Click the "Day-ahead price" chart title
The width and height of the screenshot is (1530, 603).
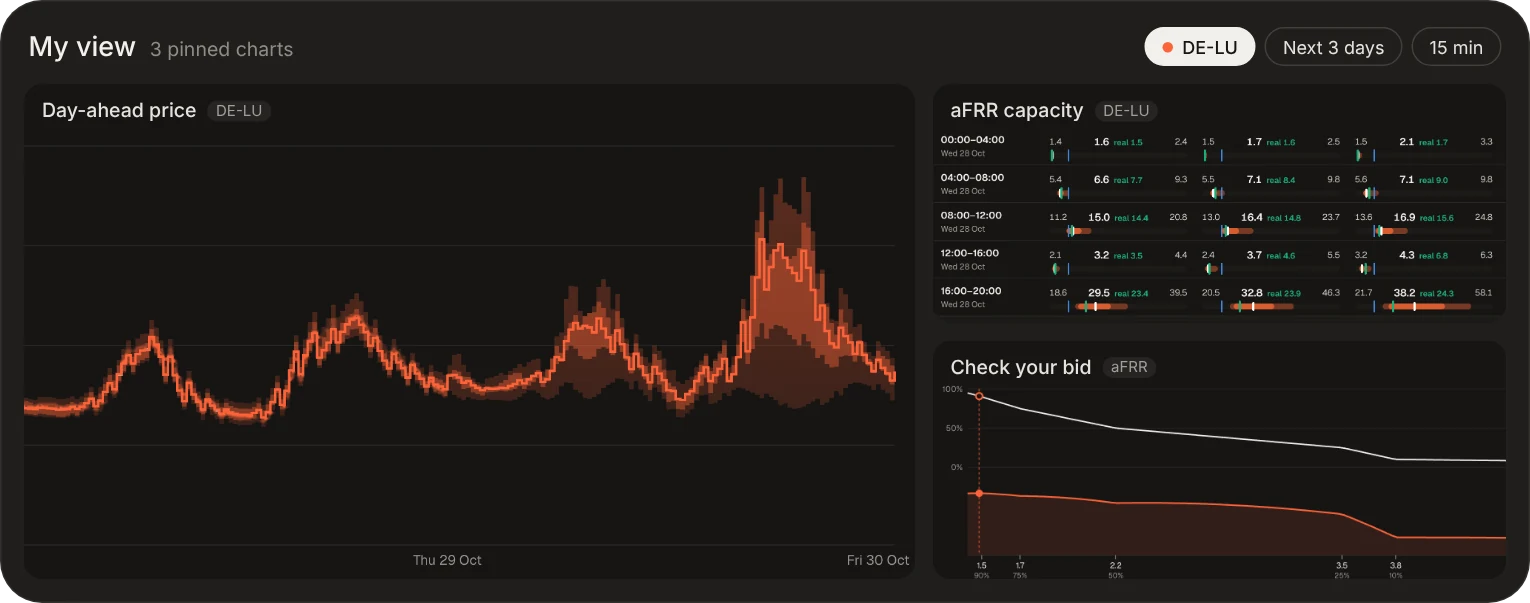tap(119, 111)
